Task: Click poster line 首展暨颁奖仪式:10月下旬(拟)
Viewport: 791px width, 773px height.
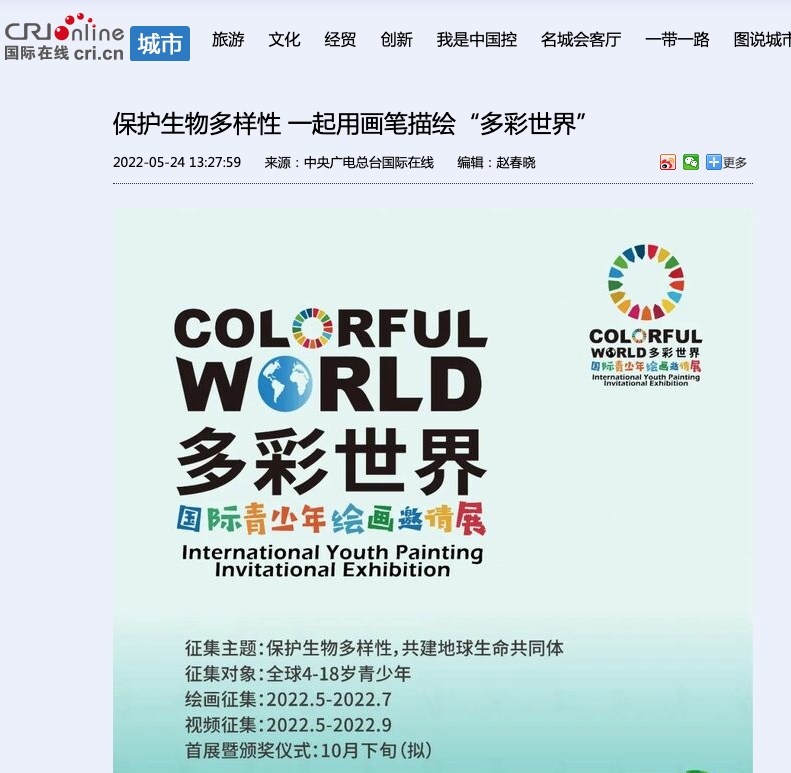Action: pyautogui.click(x=309, y=751)
